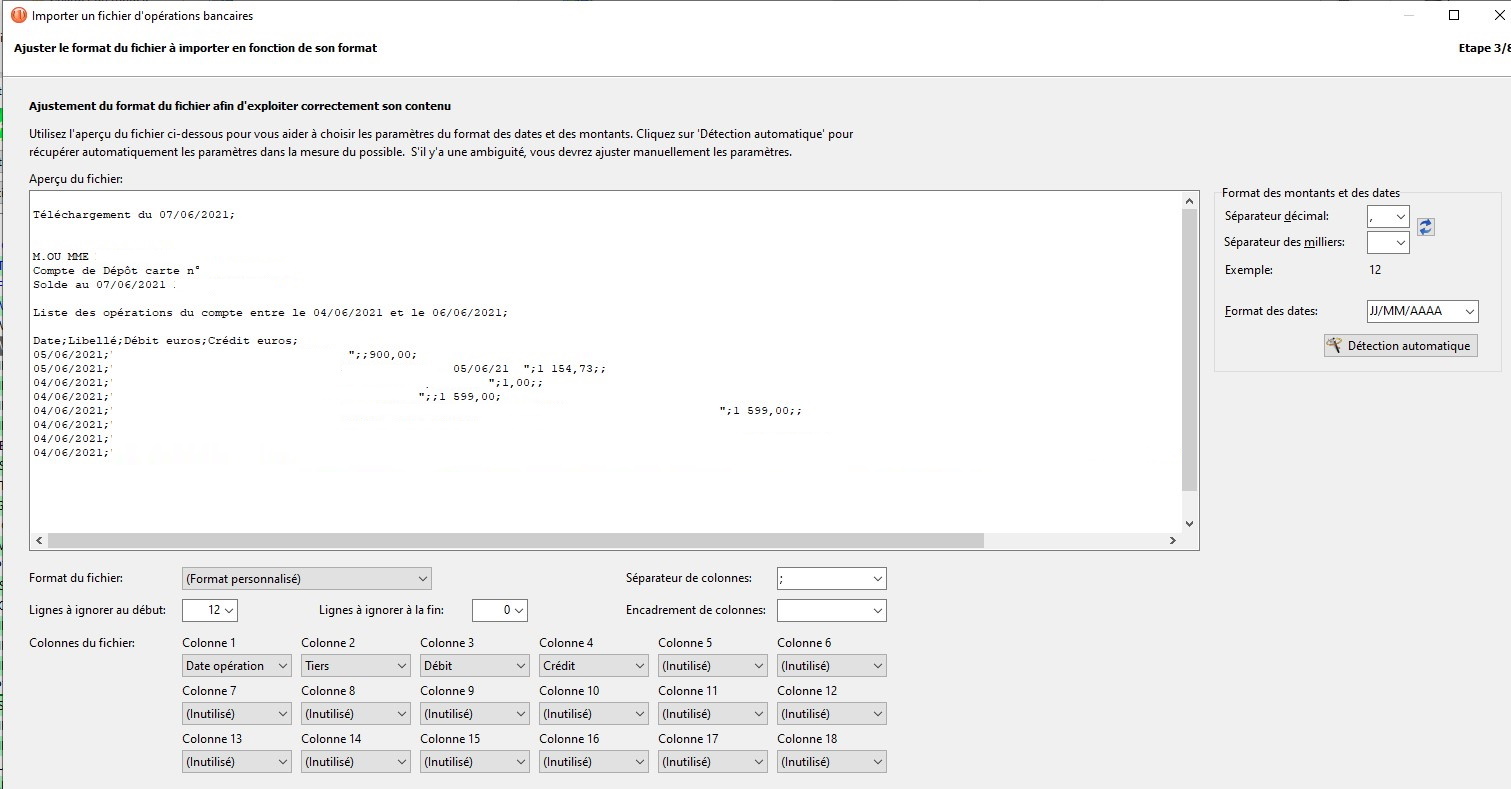1511x789 pixels.
Task: Open the Colonne 7 dropdown
Action: point(236,714)
